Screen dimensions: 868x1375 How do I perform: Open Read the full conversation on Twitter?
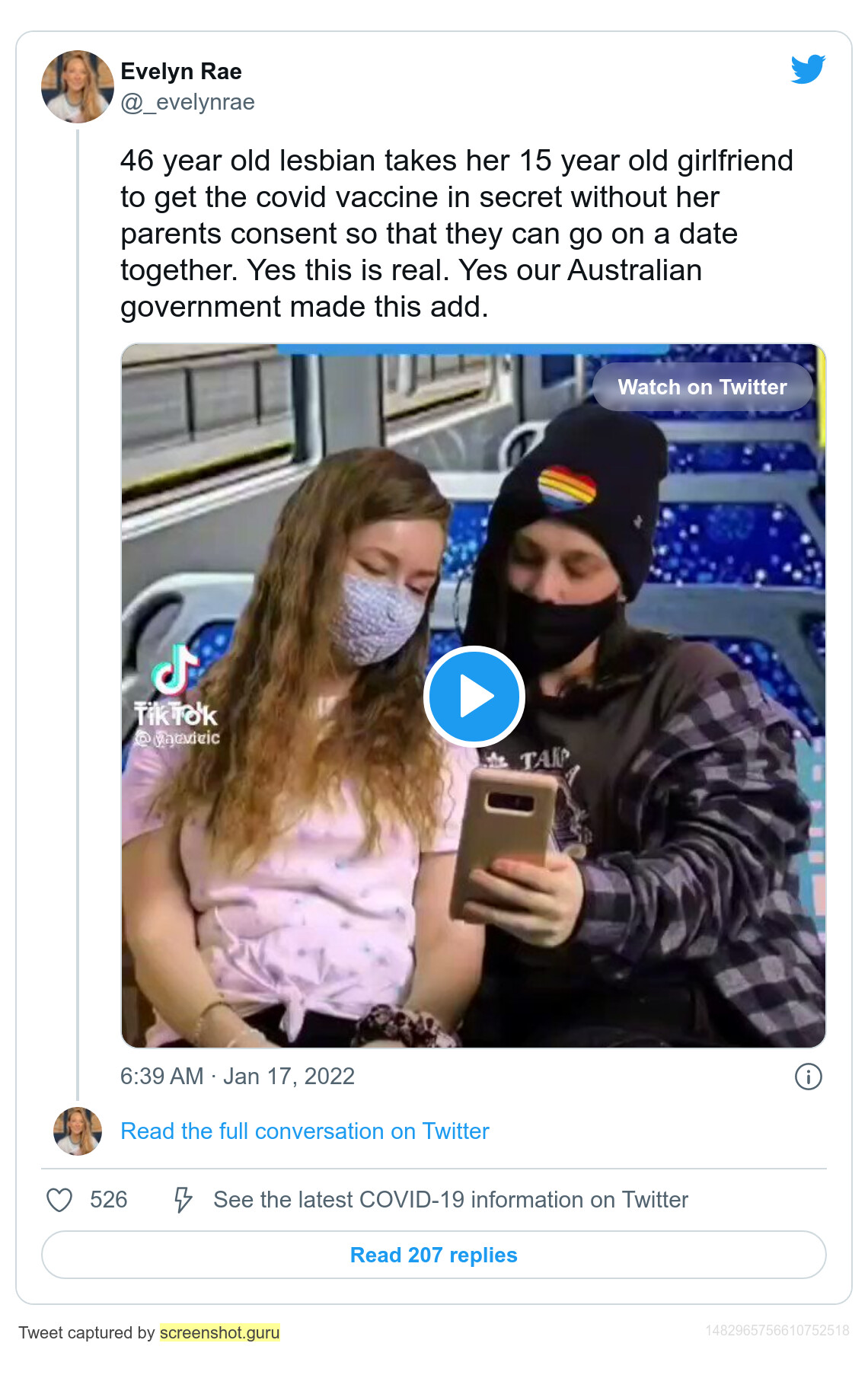[x=305, y=1131]
